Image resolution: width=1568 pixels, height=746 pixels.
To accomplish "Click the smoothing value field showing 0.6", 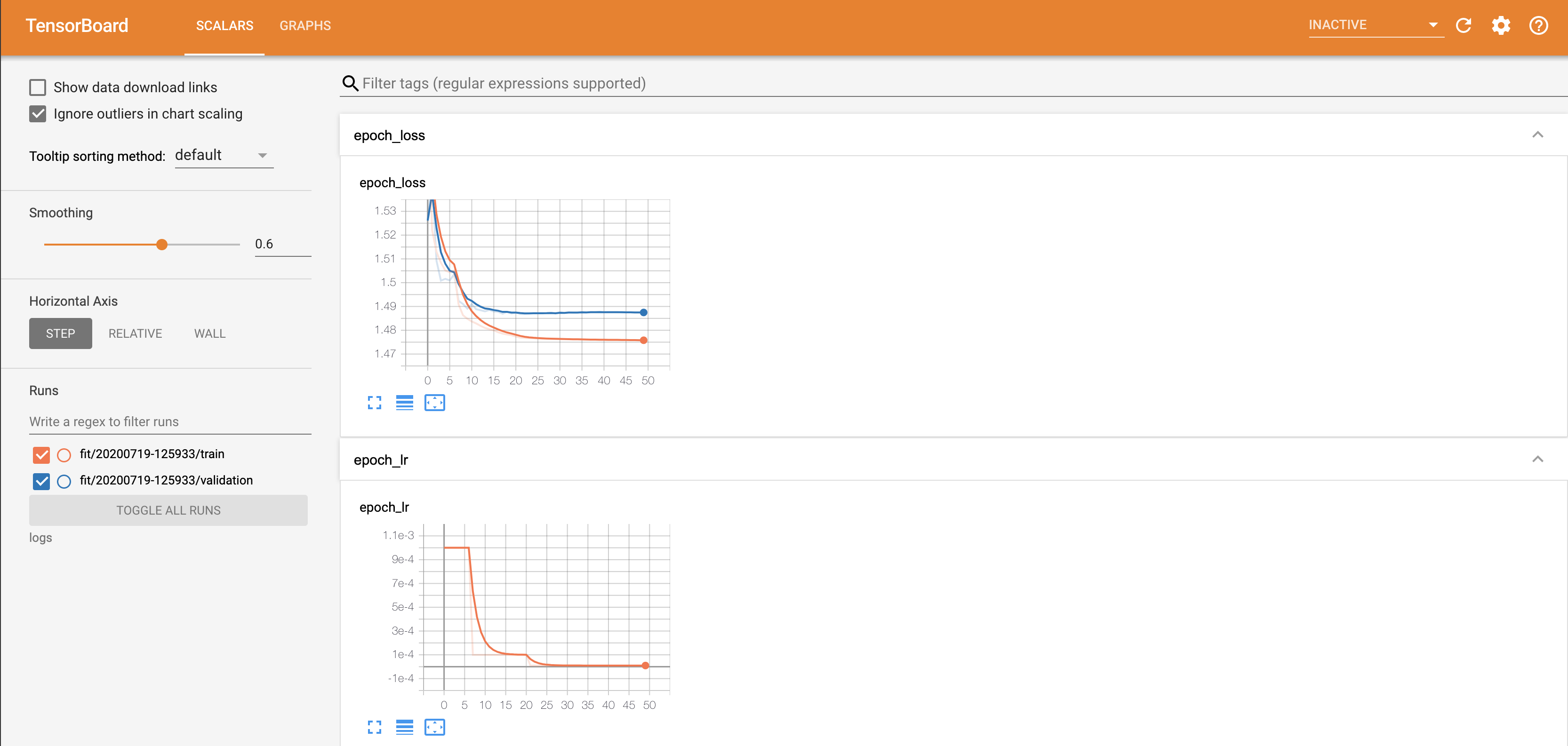I will 282,244.
